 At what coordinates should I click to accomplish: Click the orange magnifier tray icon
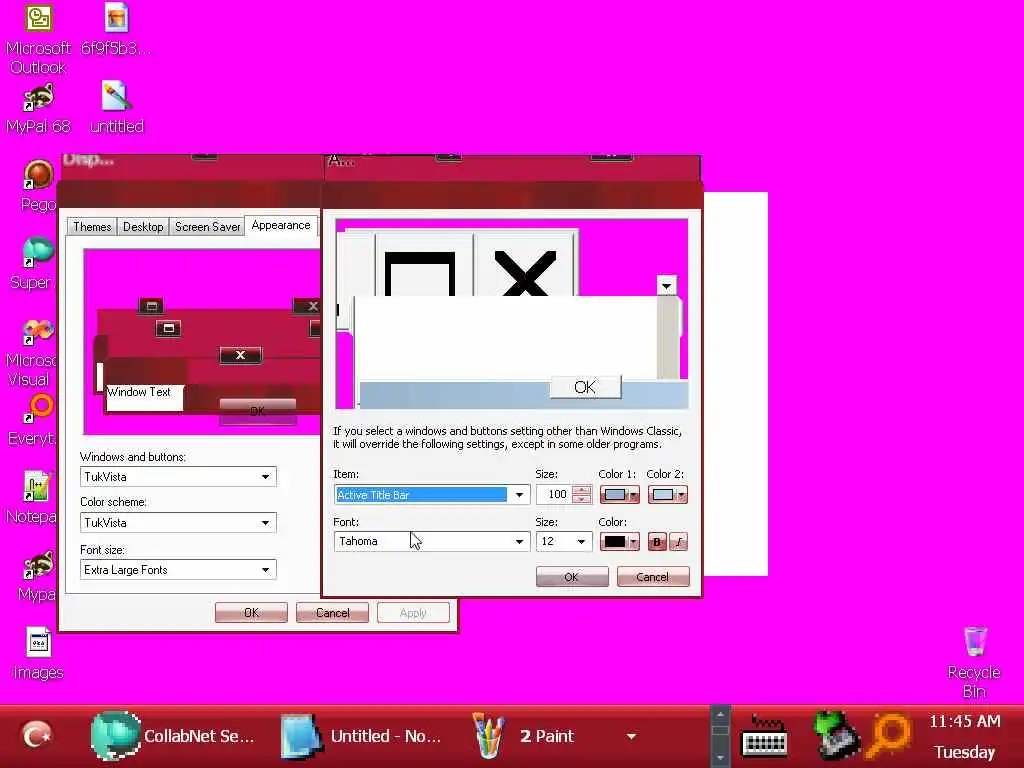889,737
